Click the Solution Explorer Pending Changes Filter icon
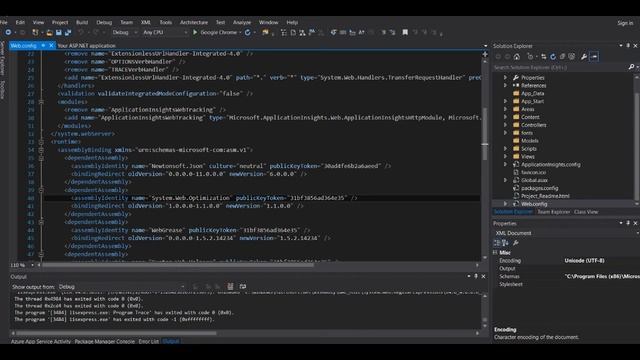640x360 pixels. [530, 57]
